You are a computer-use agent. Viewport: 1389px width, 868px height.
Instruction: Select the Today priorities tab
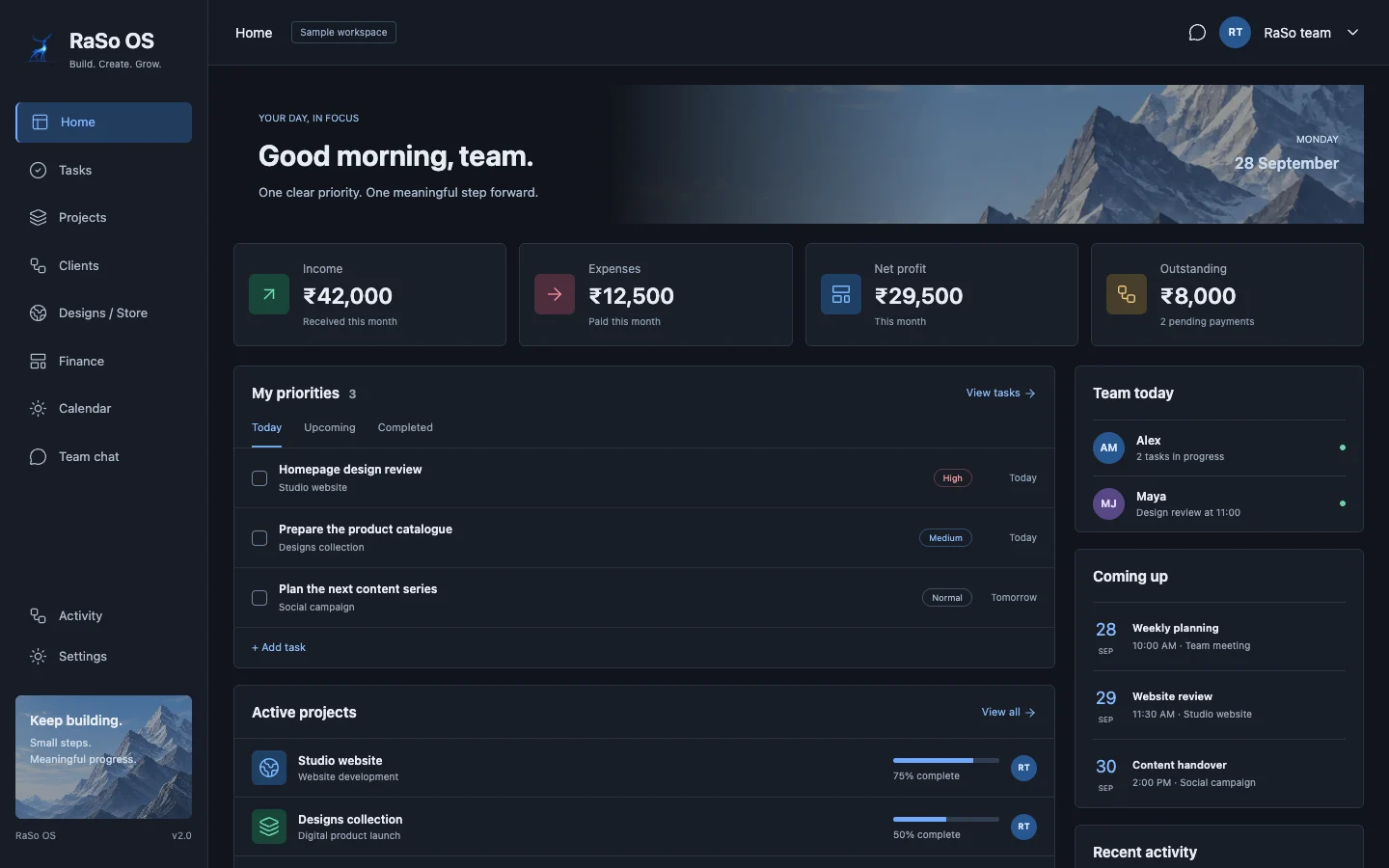[267, 428]
